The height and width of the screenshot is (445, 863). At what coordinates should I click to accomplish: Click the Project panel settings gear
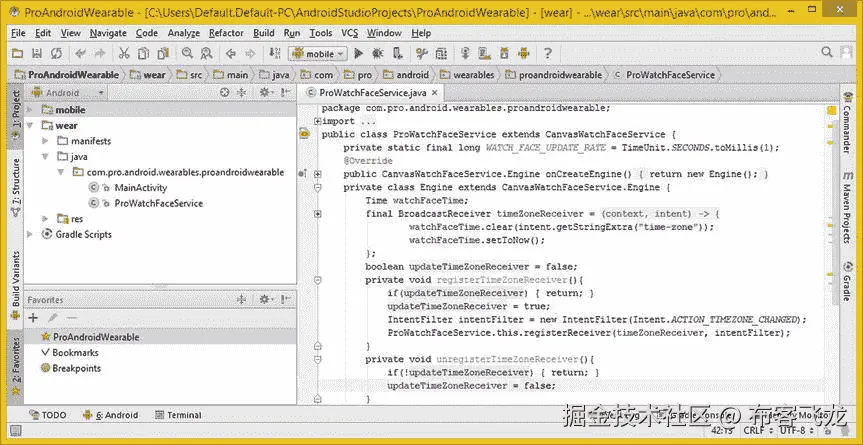click(264, 93)
